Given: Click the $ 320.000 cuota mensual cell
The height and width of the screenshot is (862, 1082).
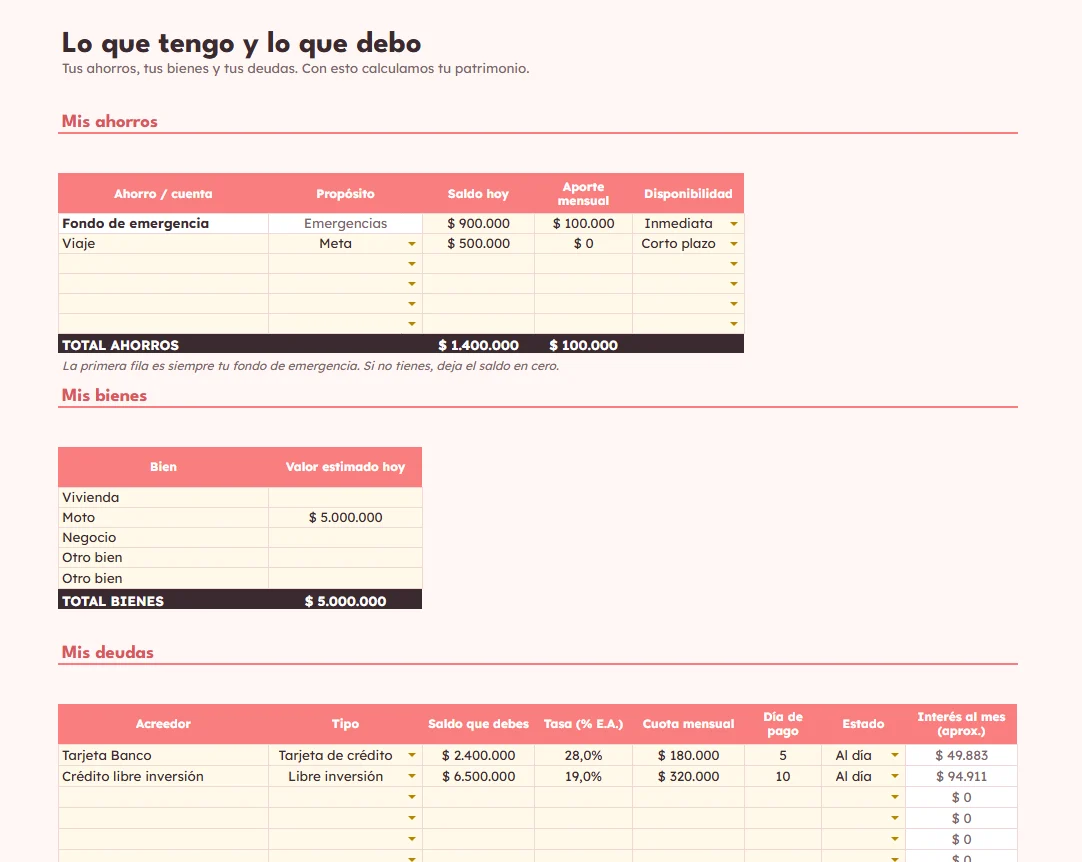Looking at the screenshot, I should pos(688,776).
